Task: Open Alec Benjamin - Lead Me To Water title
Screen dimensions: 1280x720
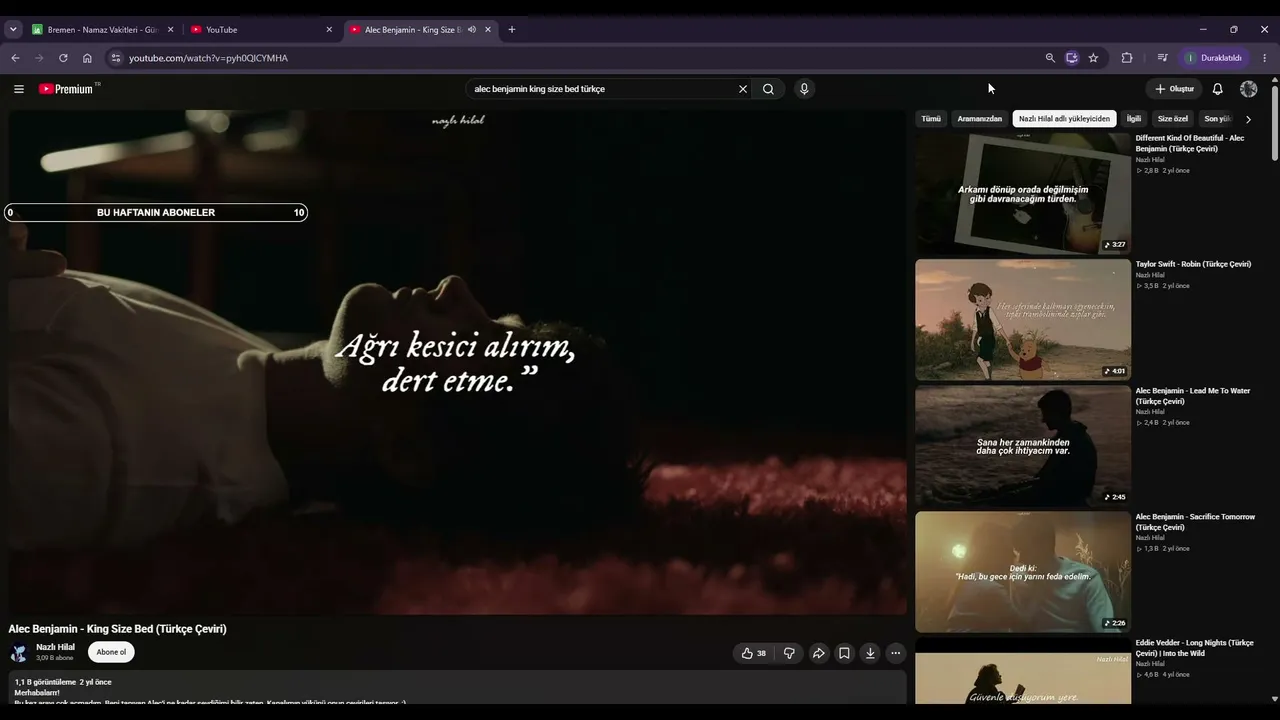Action: pos(1193,396)
